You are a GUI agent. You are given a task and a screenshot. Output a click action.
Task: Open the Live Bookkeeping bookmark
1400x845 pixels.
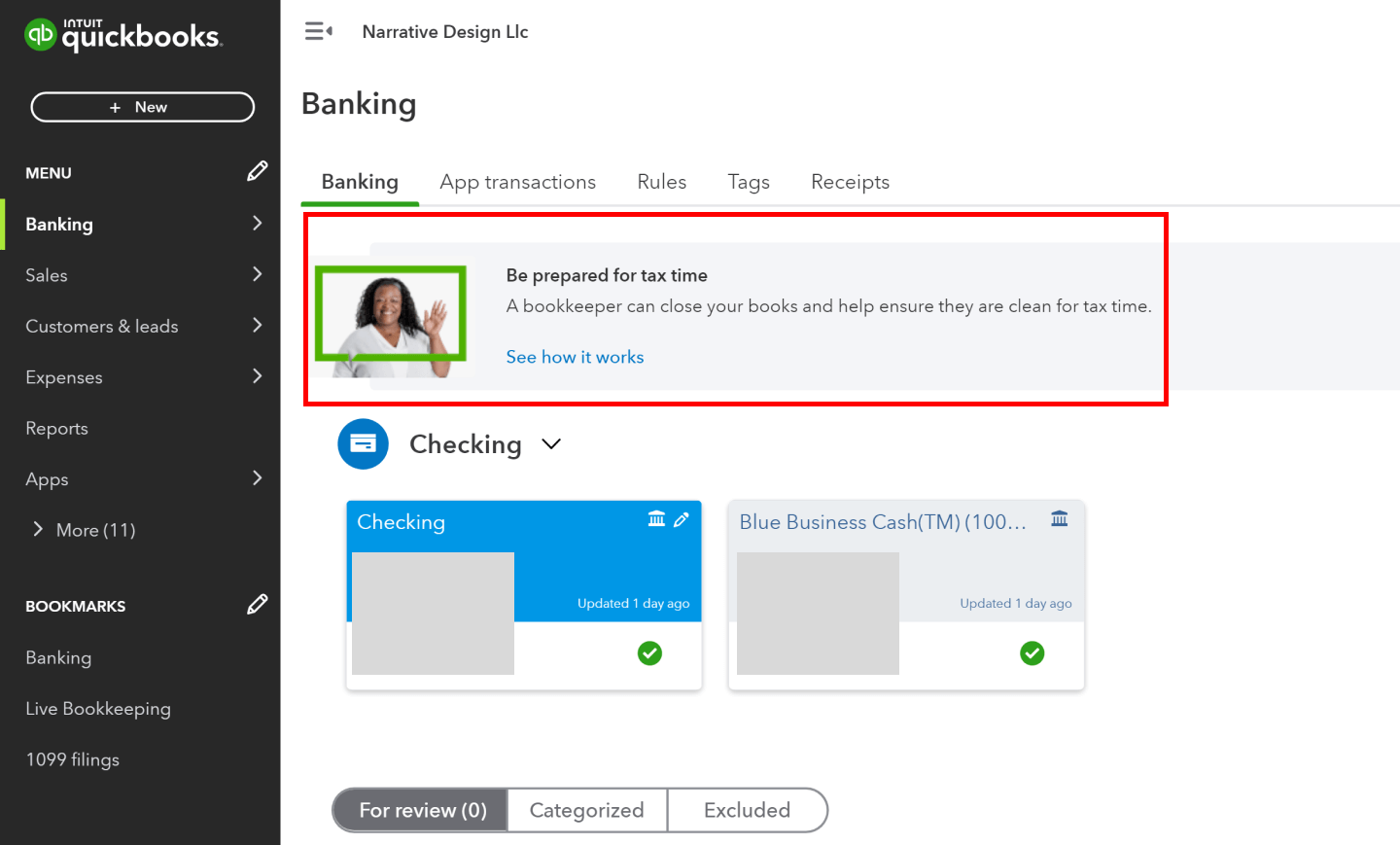[98, 709]
